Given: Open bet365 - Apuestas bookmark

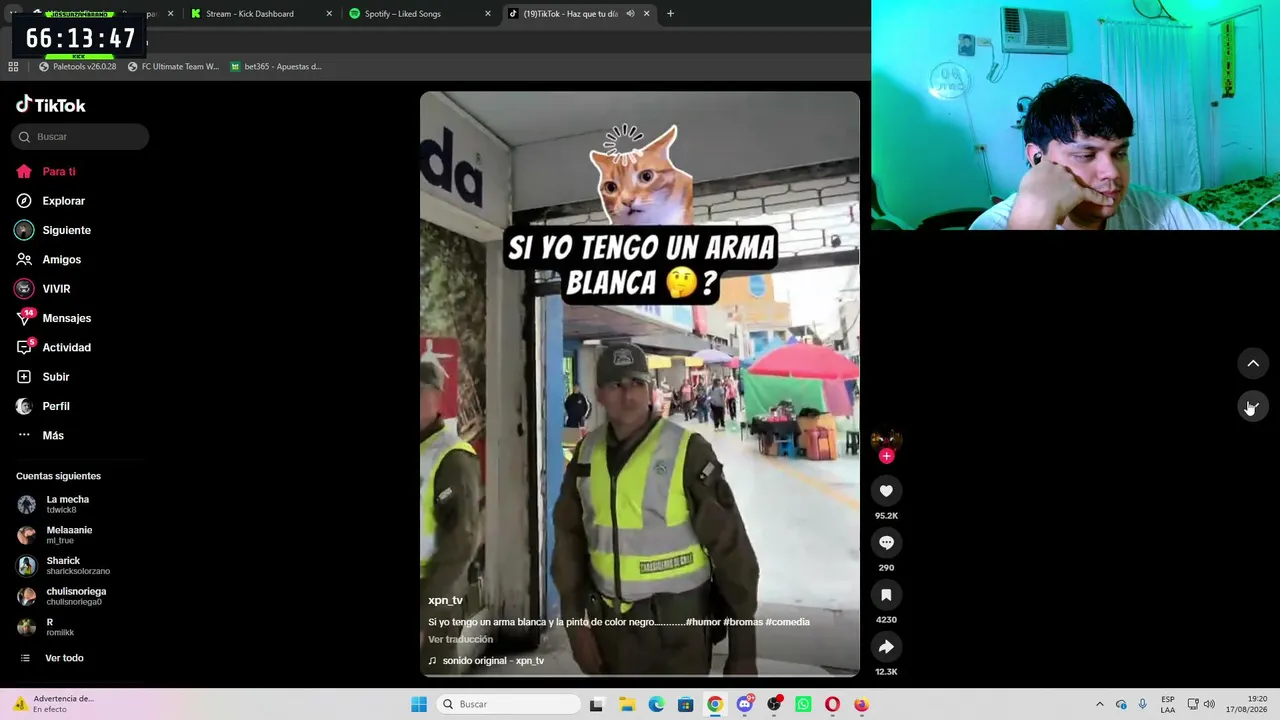Looking at the screenshot, I should [276, 67].
